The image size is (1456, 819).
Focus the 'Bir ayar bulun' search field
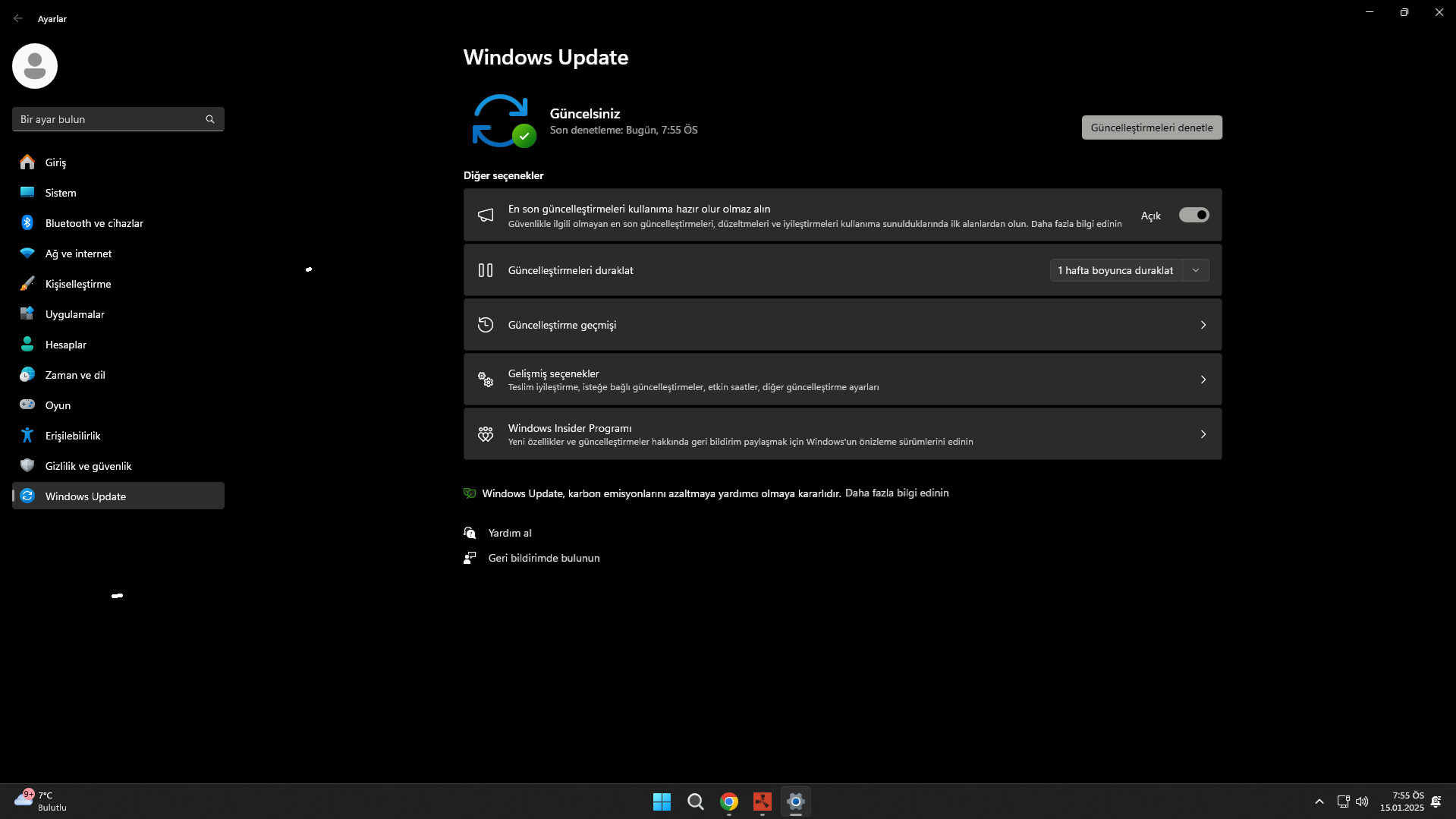pos(118,119)
